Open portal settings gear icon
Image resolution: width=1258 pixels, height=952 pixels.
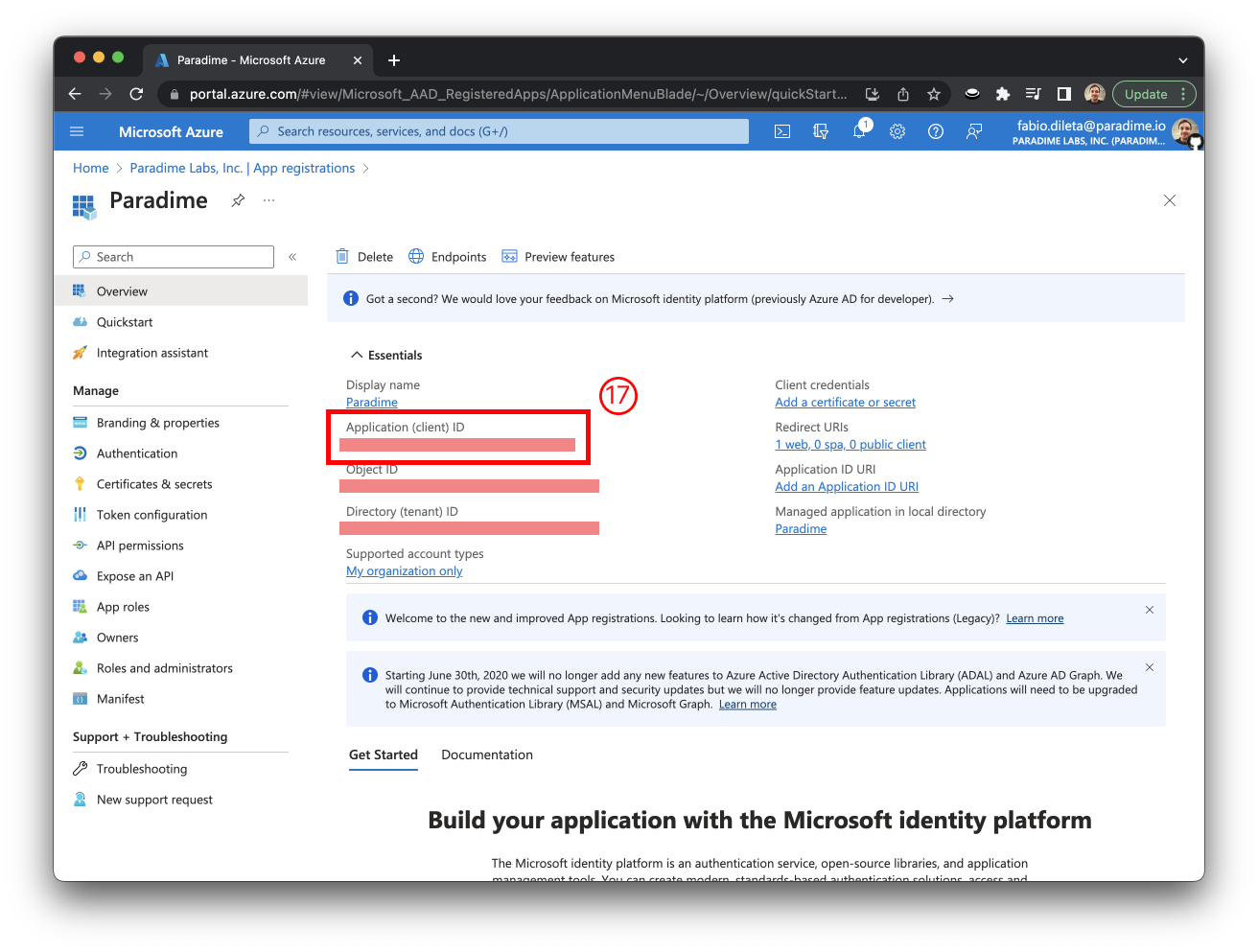[x=897, y=131]
